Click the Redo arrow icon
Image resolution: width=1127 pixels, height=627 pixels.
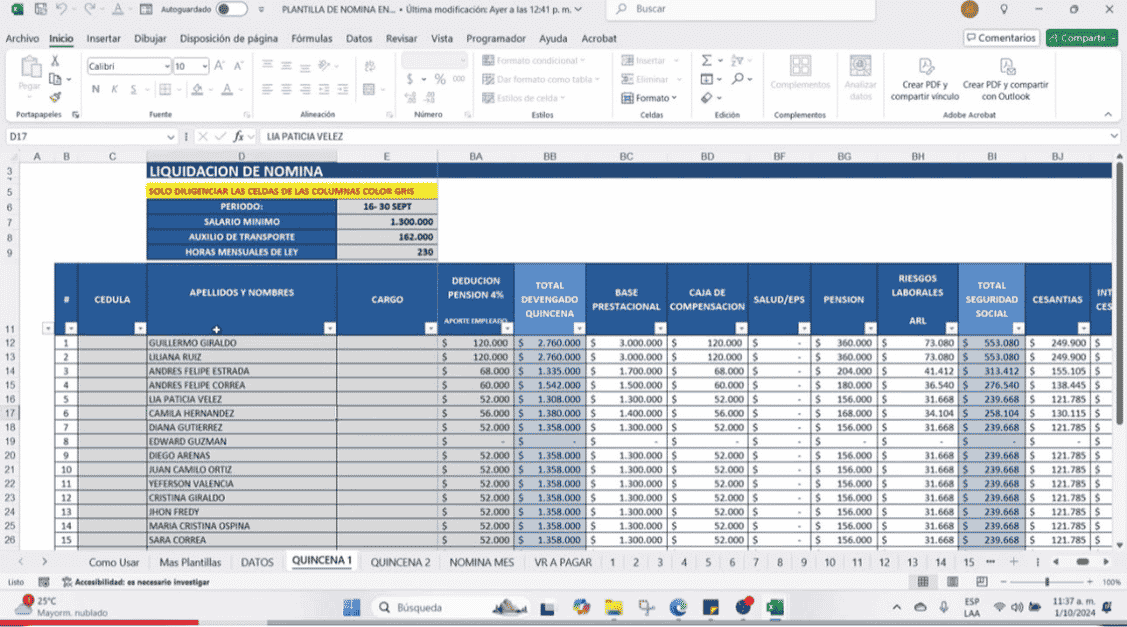pyautogui.click(x=90, y=9)
